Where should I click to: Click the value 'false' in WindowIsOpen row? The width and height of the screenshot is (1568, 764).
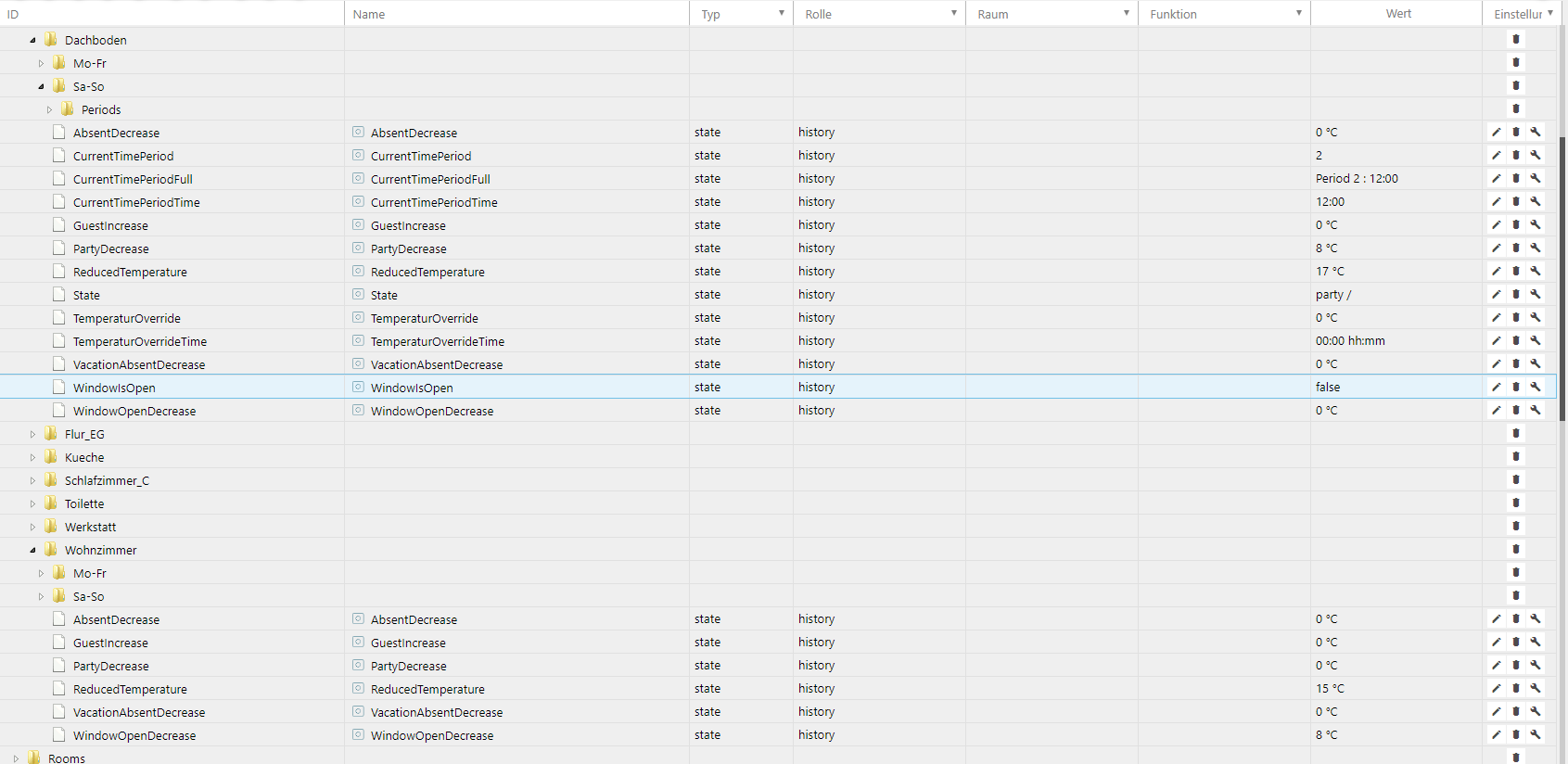click(x=1328, y=388)
